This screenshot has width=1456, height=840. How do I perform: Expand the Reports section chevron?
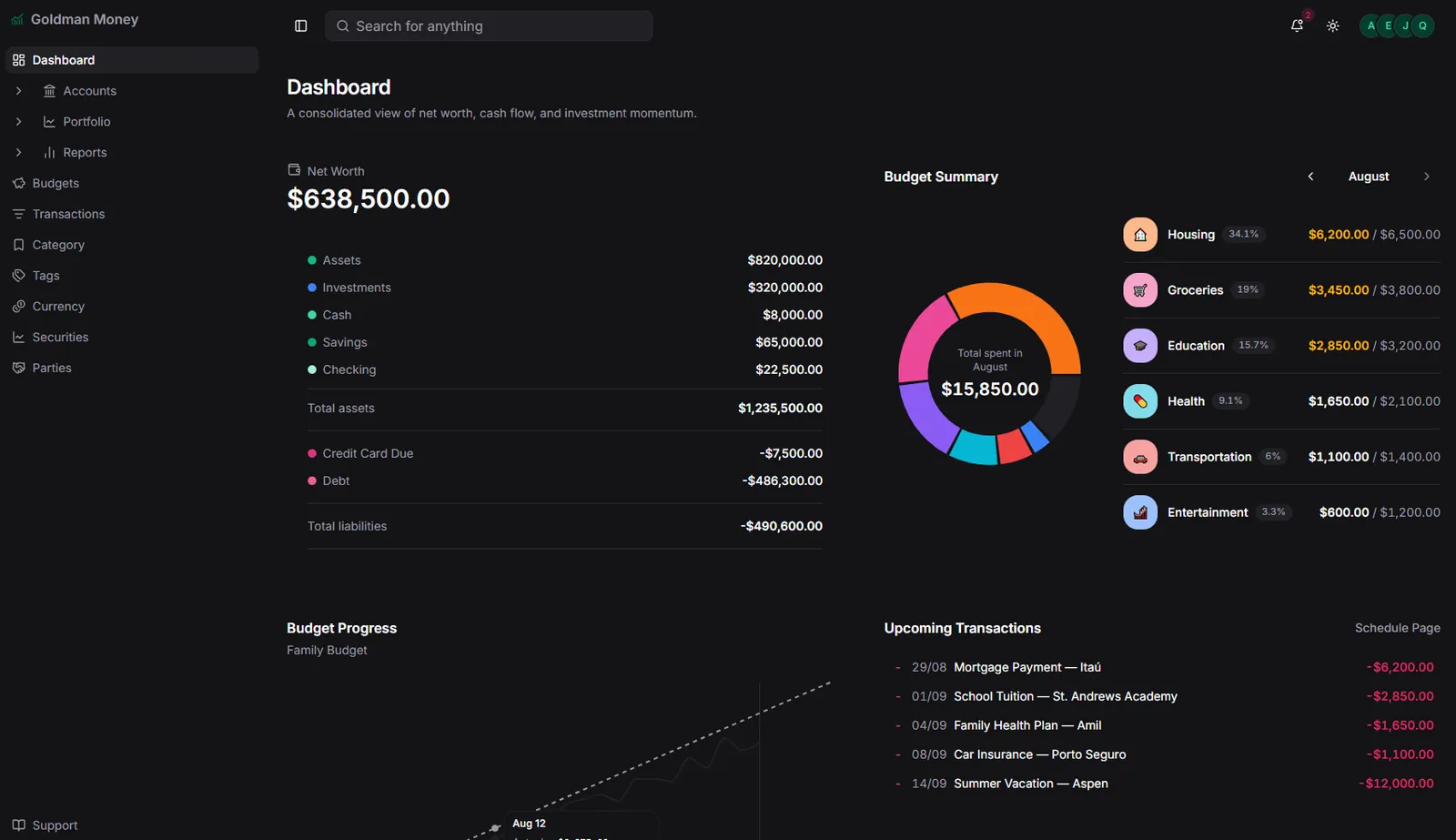18,153
